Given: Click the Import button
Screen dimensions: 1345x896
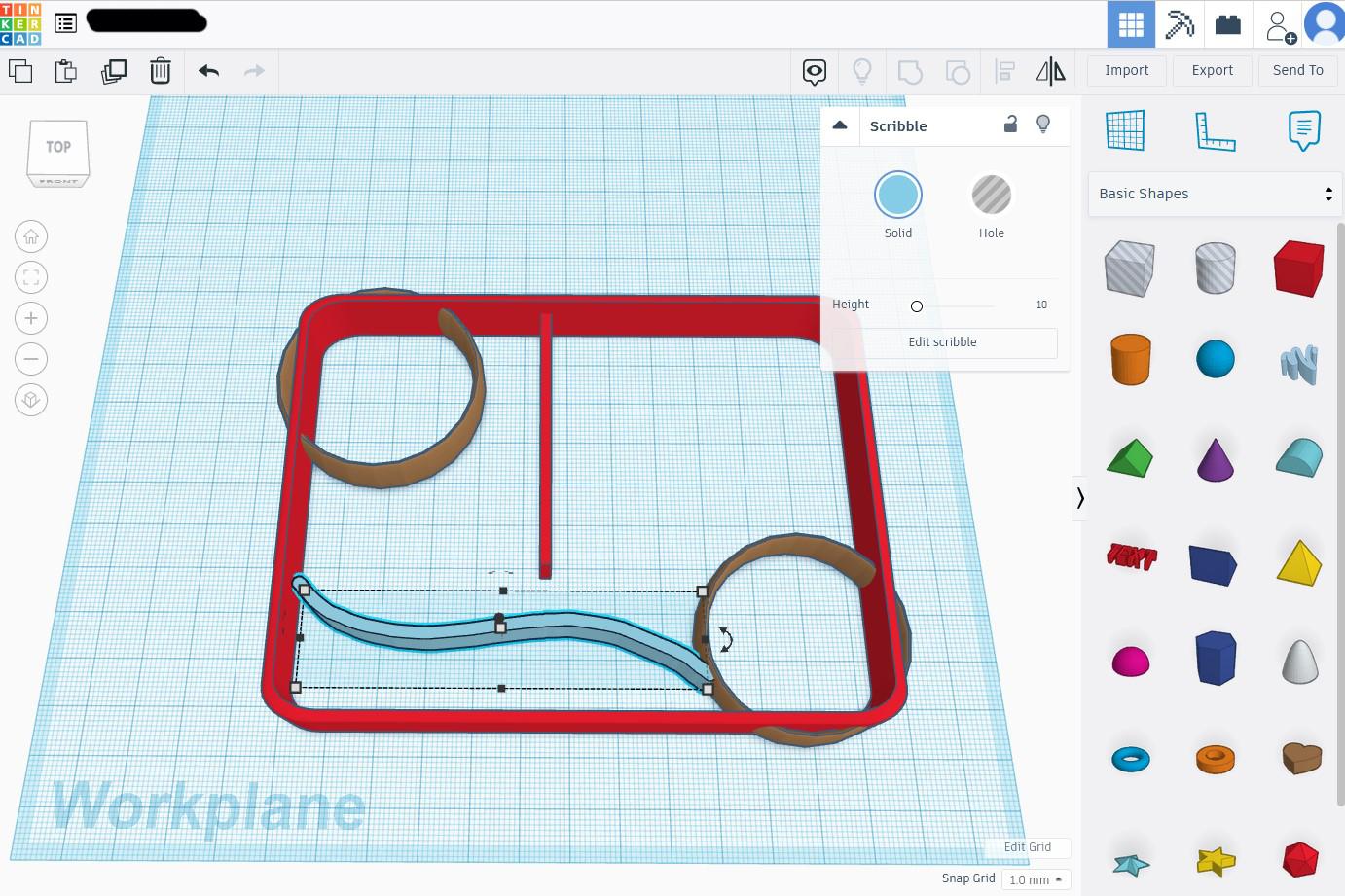Looking at the screenshot, I should tap(1127, 70).
